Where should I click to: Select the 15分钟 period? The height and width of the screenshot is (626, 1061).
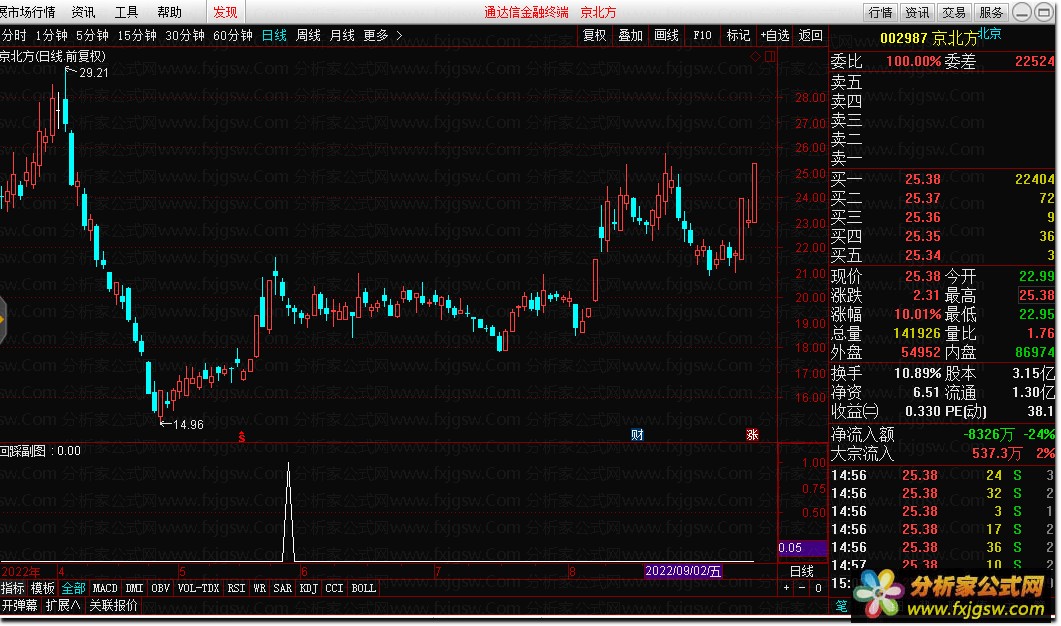point(137,35)
